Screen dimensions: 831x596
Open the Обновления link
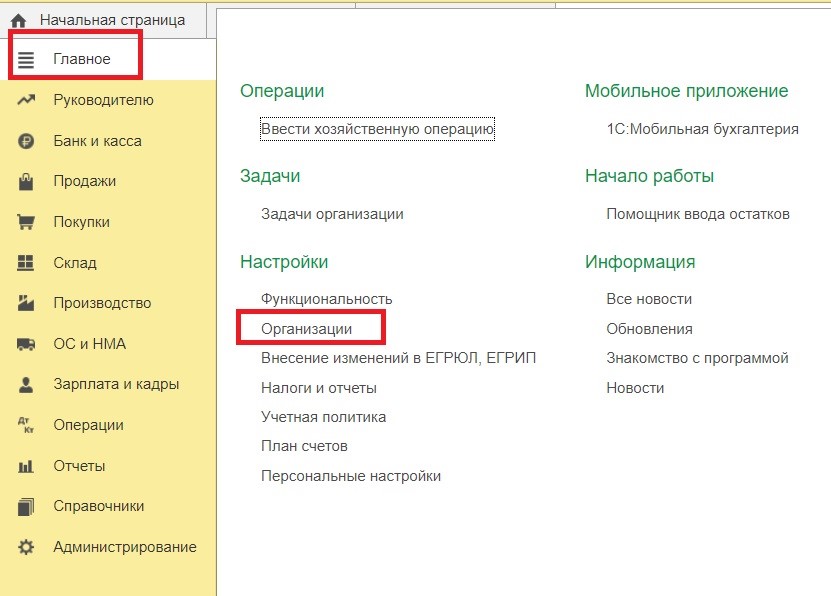(x=649, y=329)
